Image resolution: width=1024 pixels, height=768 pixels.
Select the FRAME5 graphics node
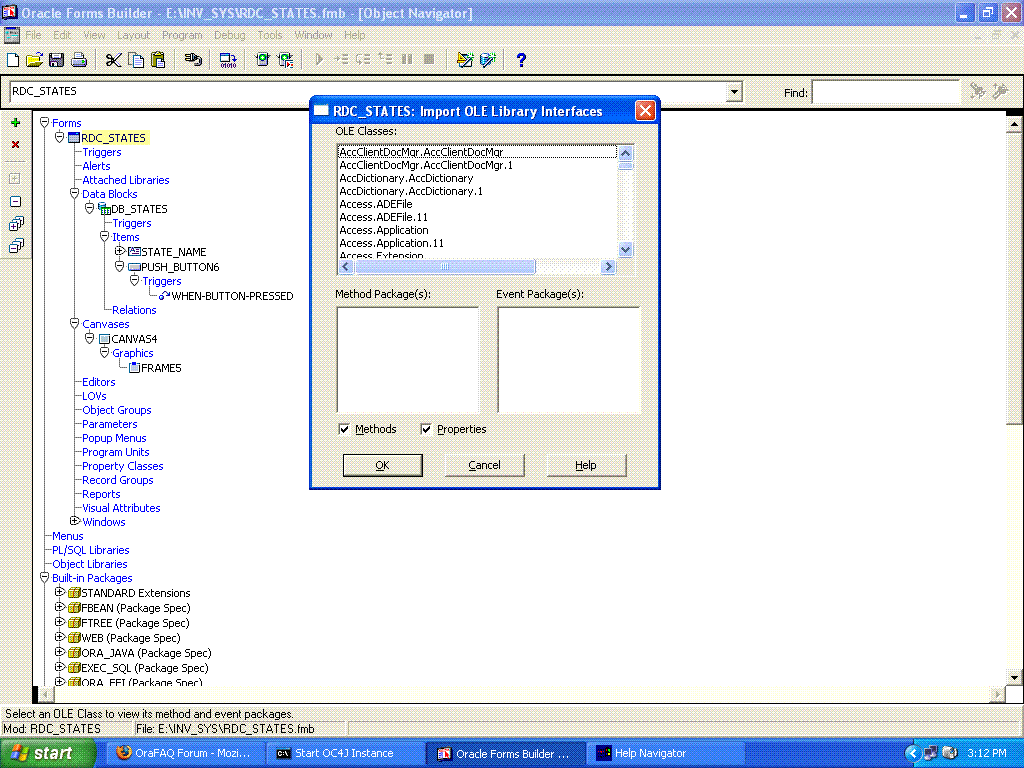tap(161, 368)
